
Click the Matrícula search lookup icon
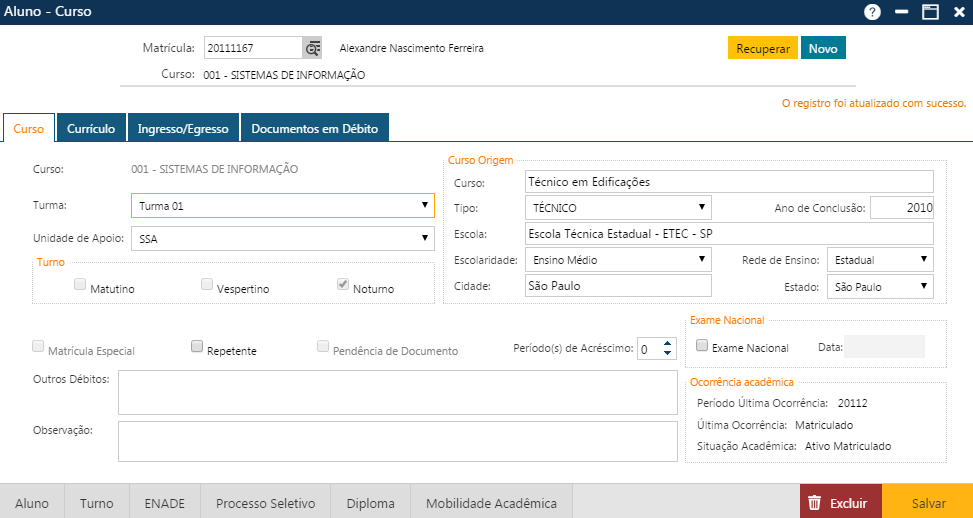313,48
